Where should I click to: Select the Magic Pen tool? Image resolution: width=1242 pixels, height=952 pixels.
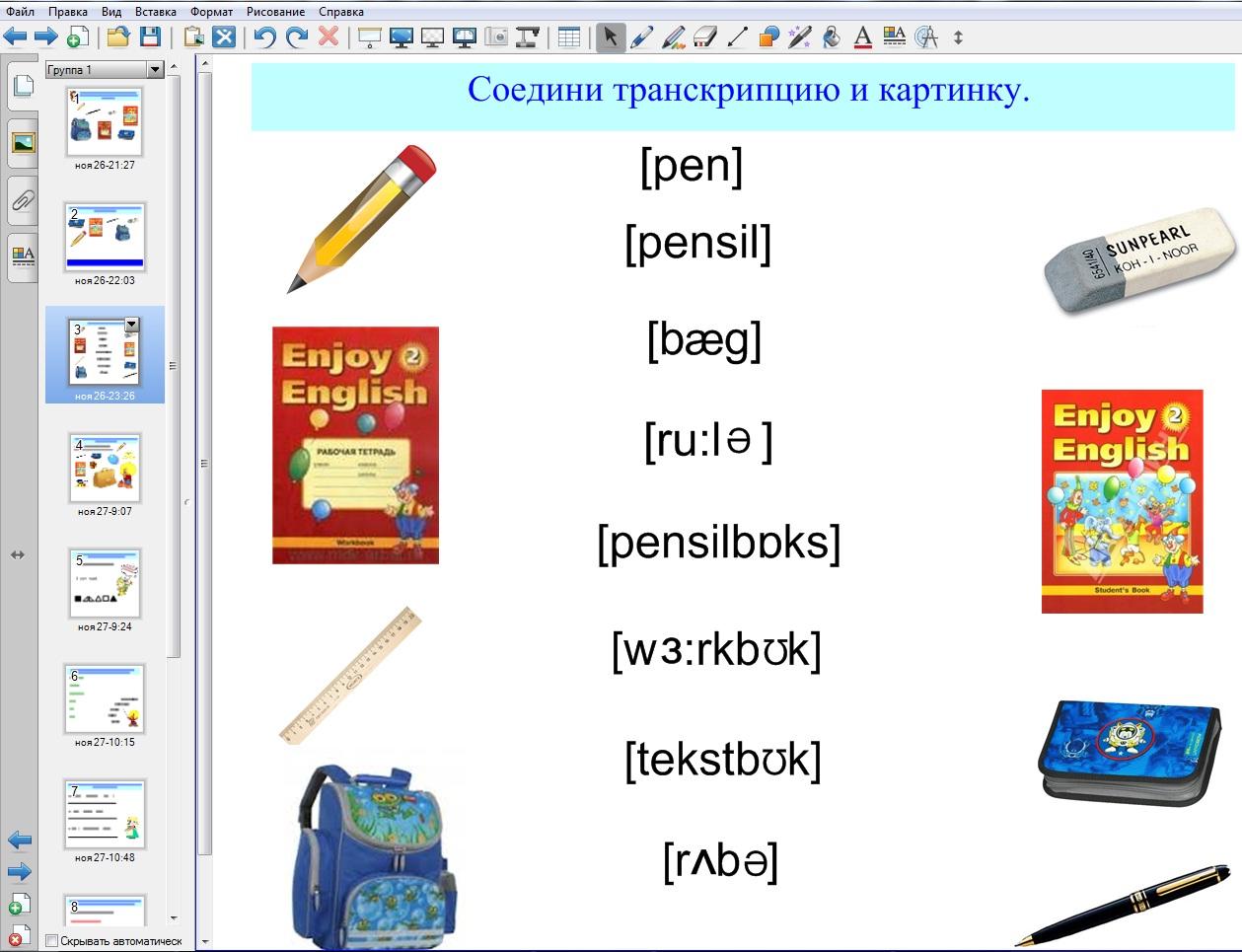tap(800, 37)
